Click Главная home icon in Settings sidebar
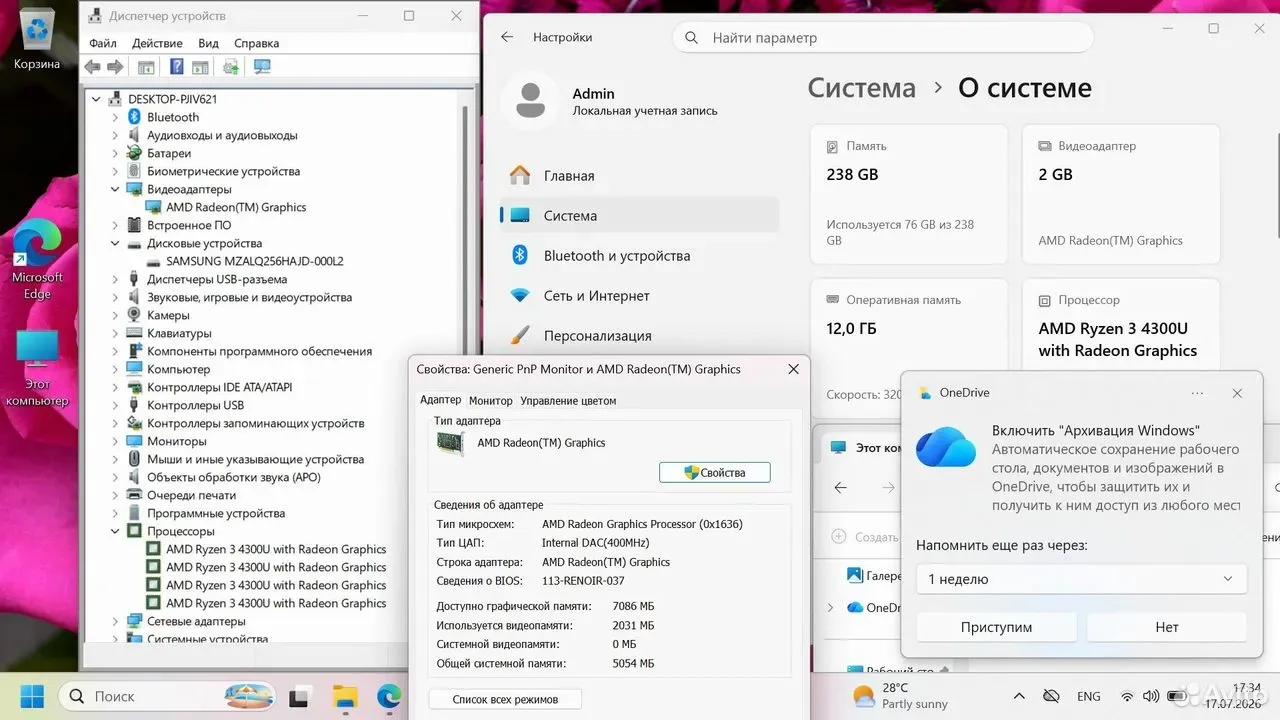The image size is (1280, 720). 520,175
